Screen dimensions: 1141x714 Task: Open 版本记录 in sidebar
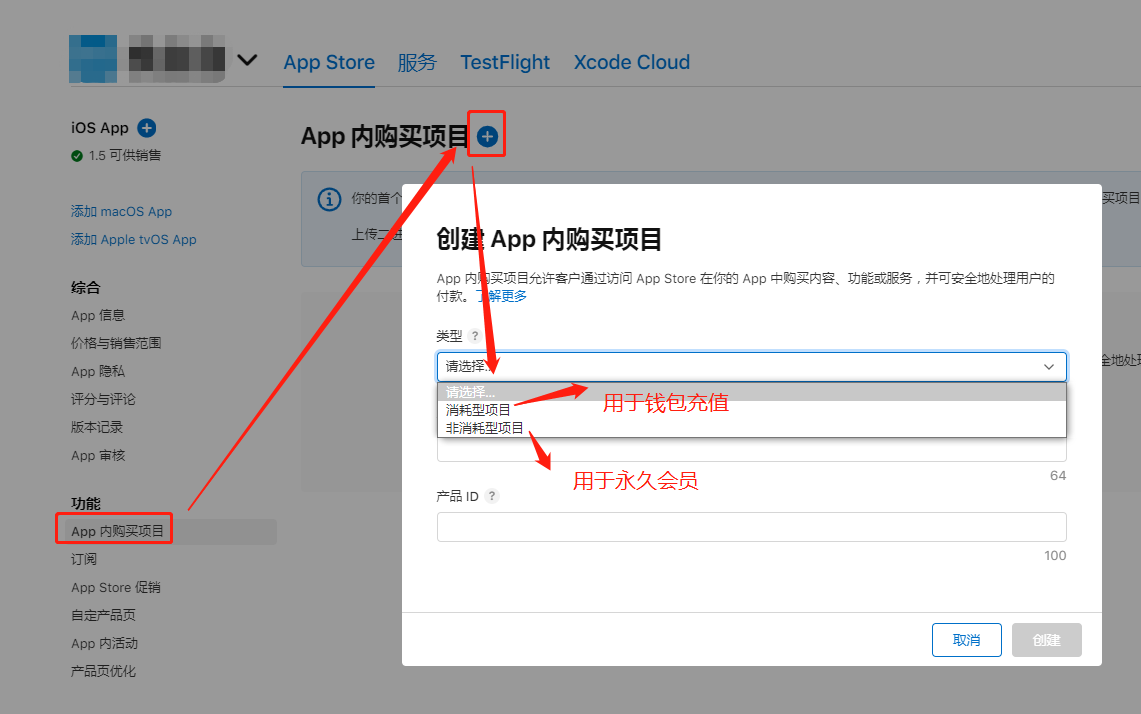pos(97,427)
